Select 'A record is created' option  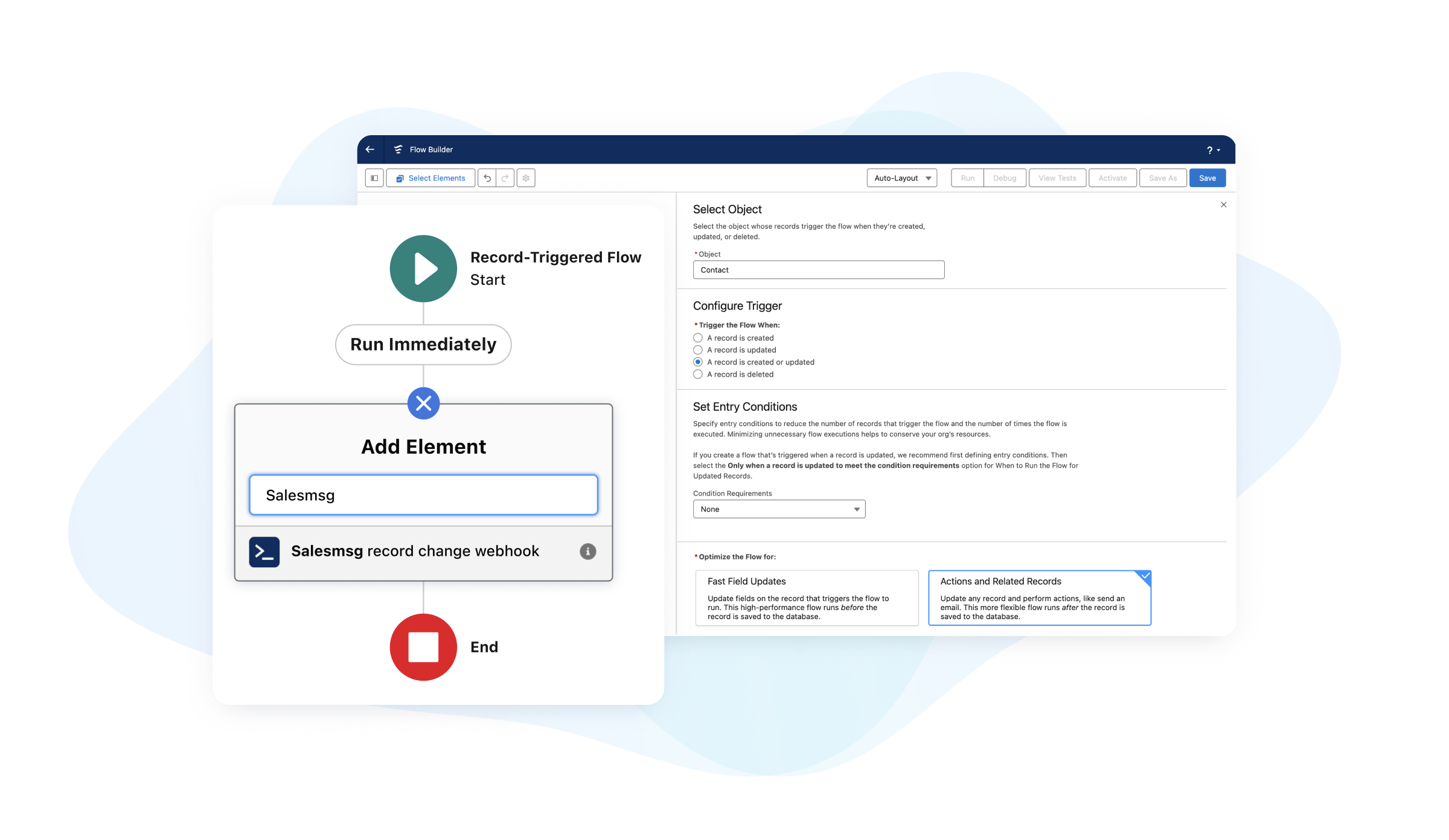pyautogui.click(x=698, y=338)
